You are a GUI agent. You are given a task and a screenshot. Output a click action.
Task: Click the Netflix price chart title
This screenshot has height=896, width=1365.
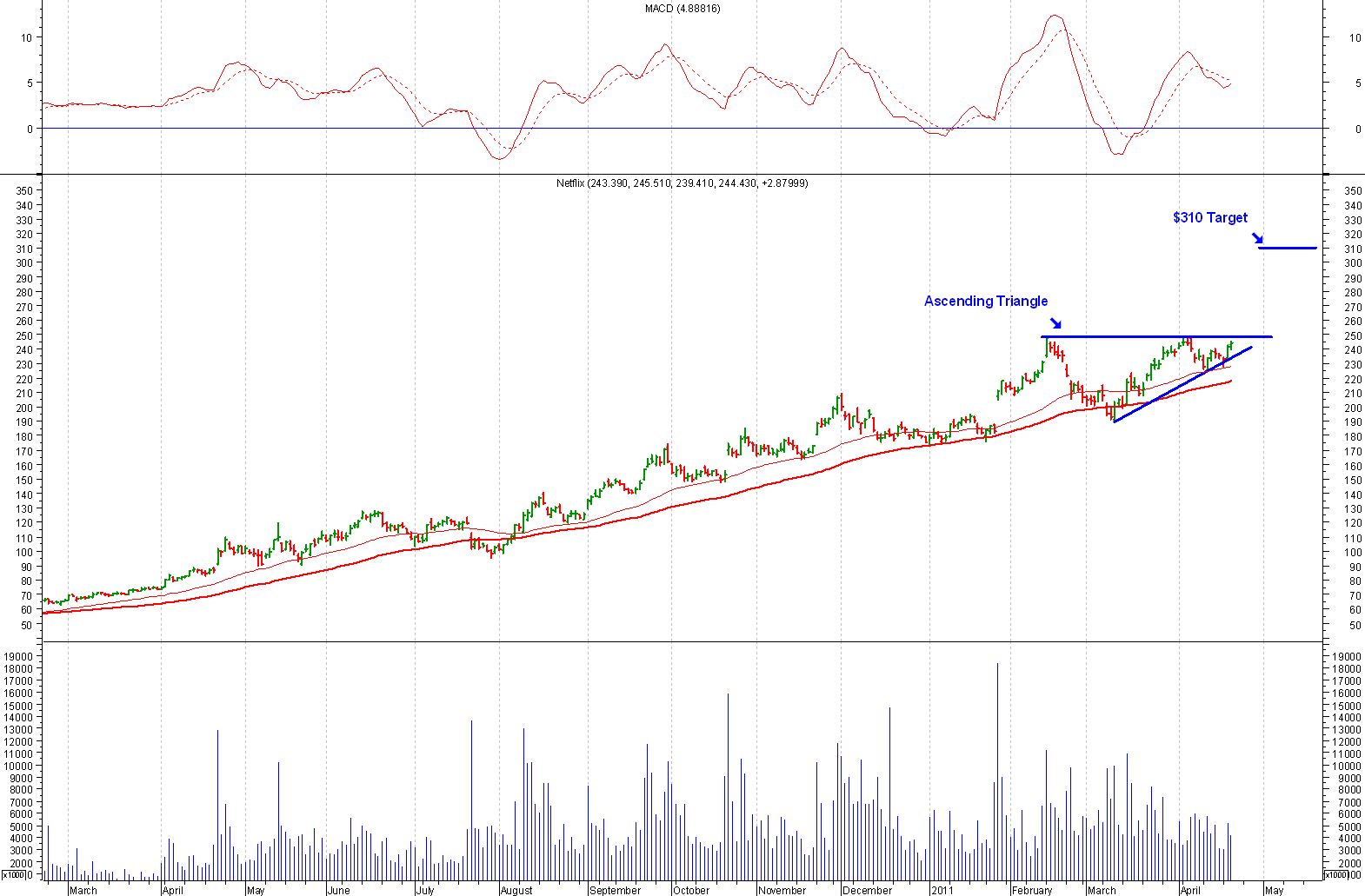682,183
